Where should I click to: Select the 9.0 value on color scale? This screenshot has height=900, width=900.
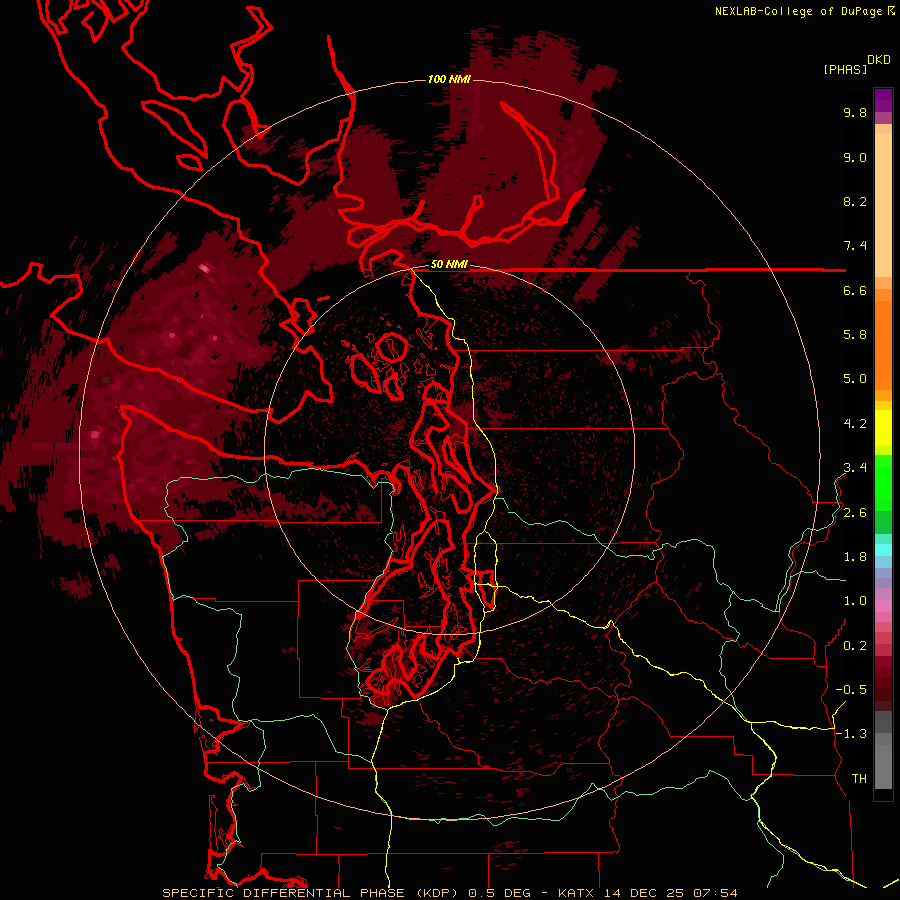point(855,157)
